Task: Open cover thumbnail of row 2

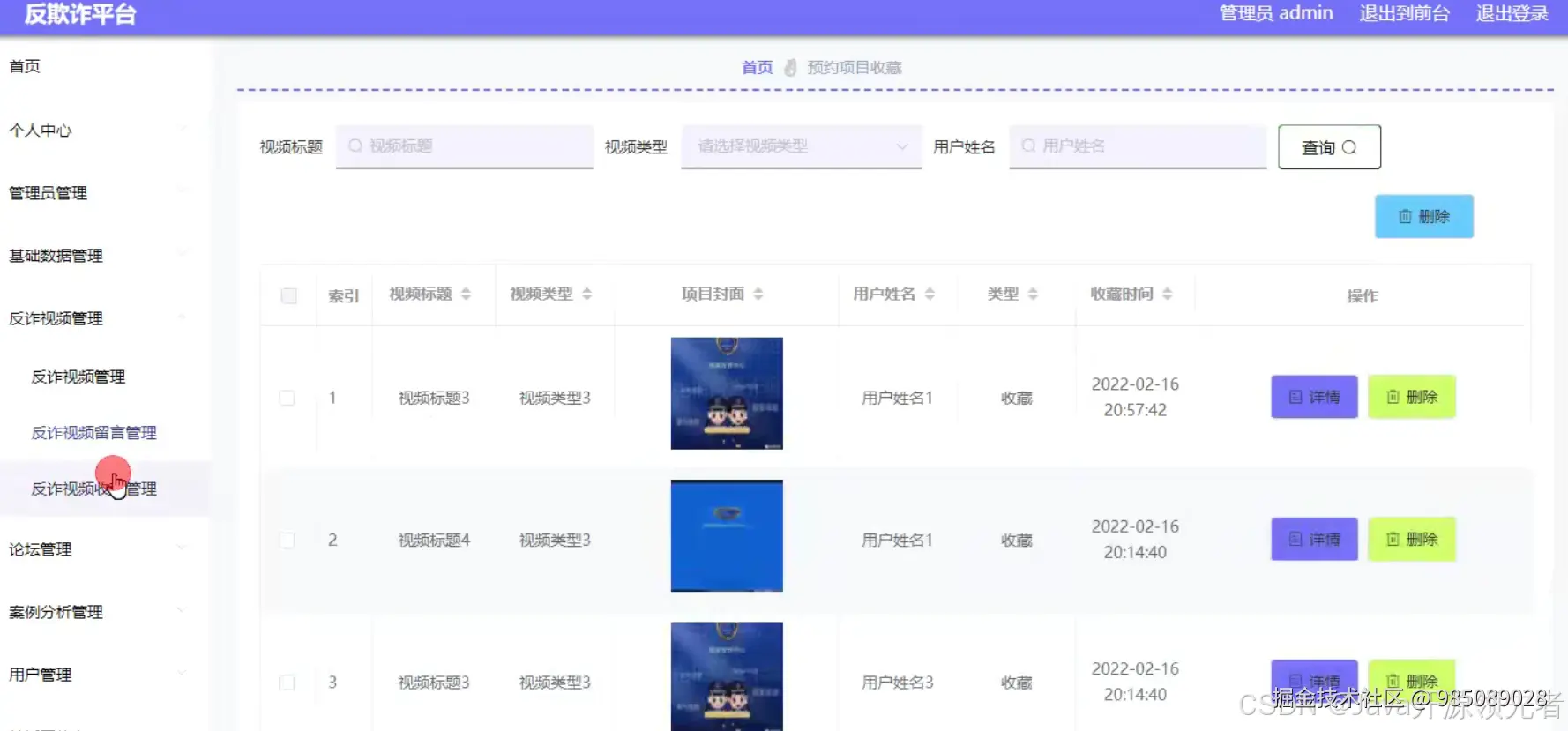Action: [727, 535]
